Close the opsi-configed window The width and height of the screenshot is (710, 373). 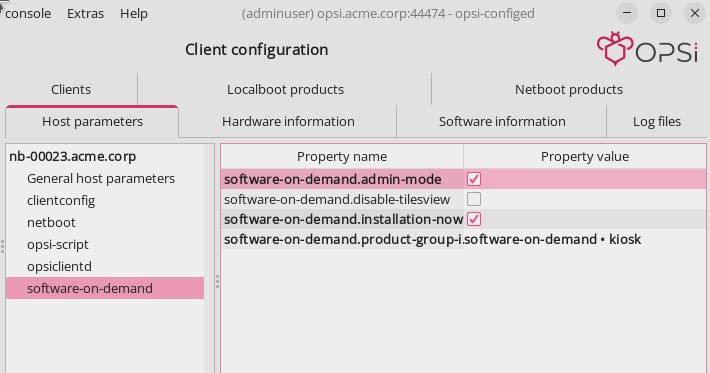(x=695, y=13)
